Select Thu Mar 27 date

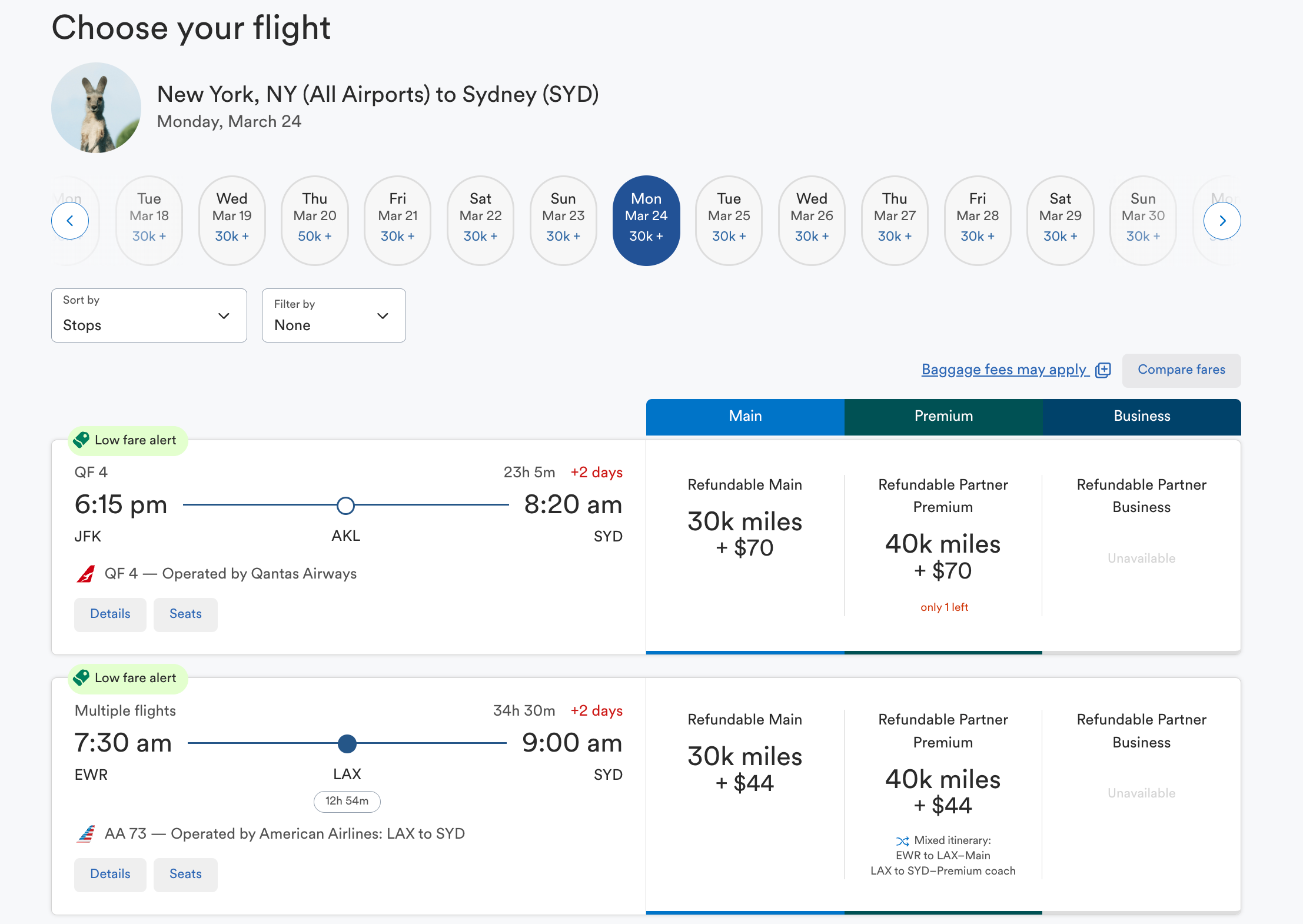click(x=895, y=221)
